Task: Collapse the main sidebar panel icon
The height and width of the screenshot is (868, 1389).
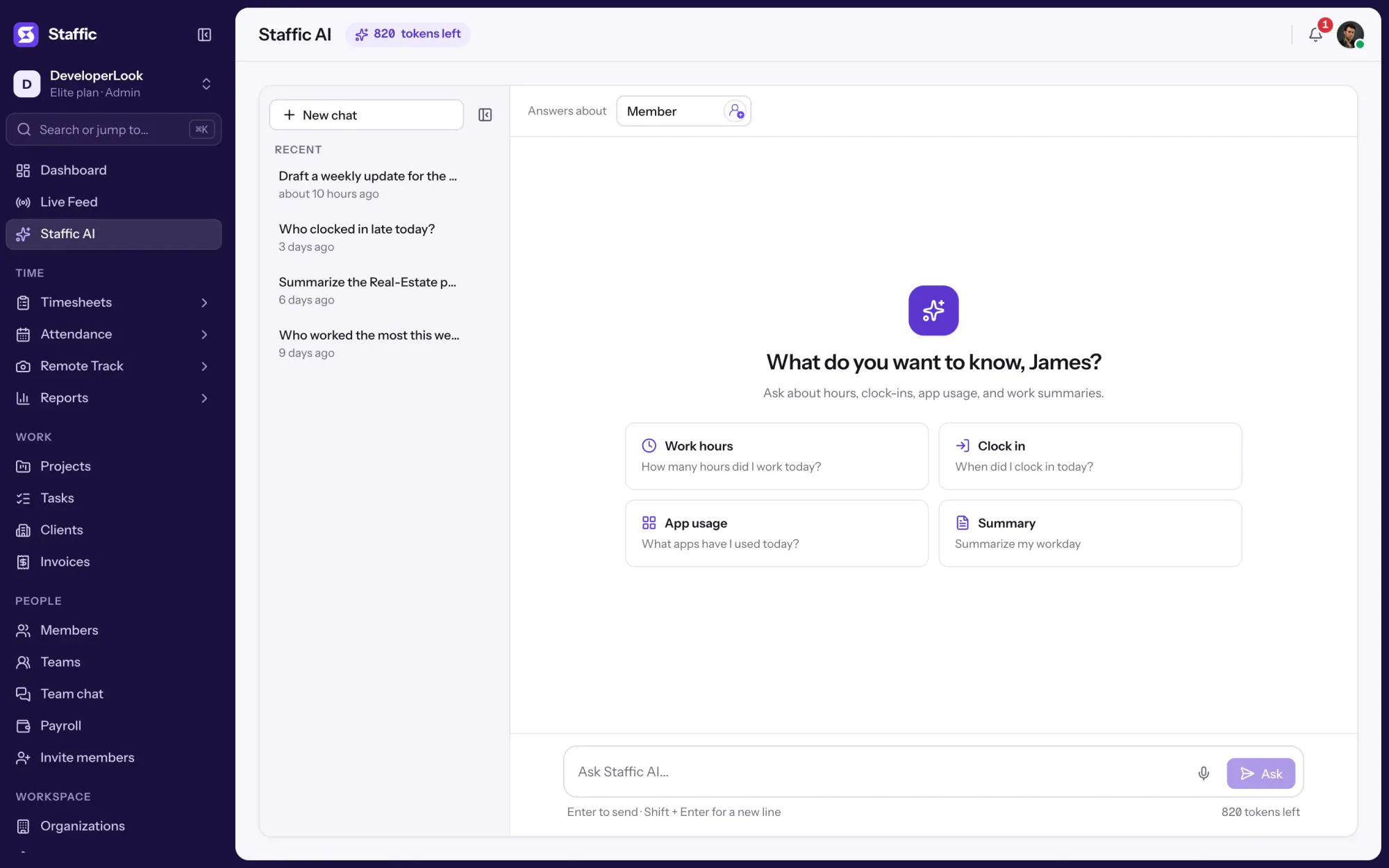Action: [204, 35]
